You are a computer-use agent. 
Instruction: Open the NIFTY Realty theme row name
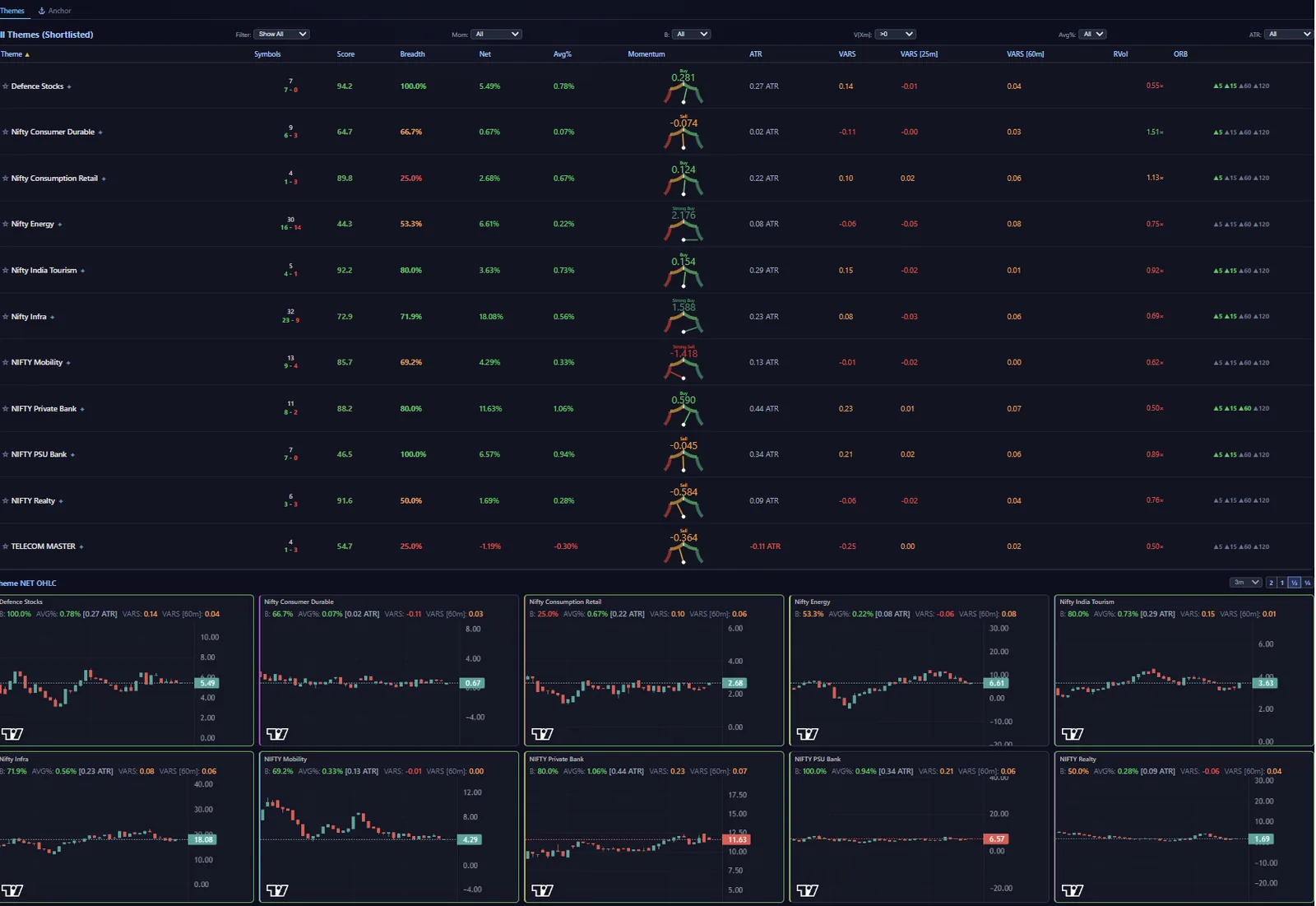[33, 501]
